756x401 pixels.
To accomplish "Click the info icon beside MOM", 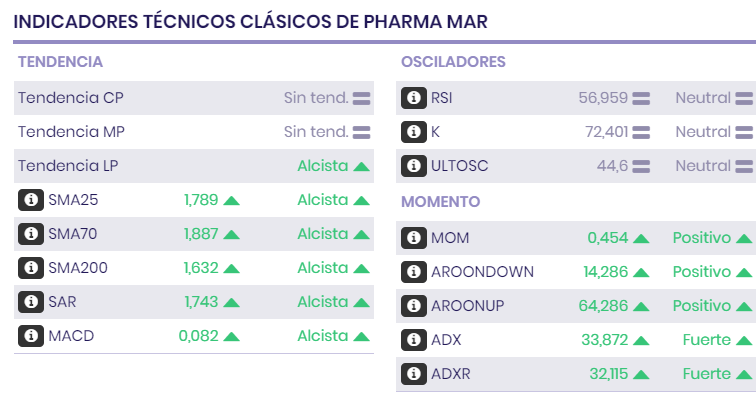I will [x=414, y=238].
